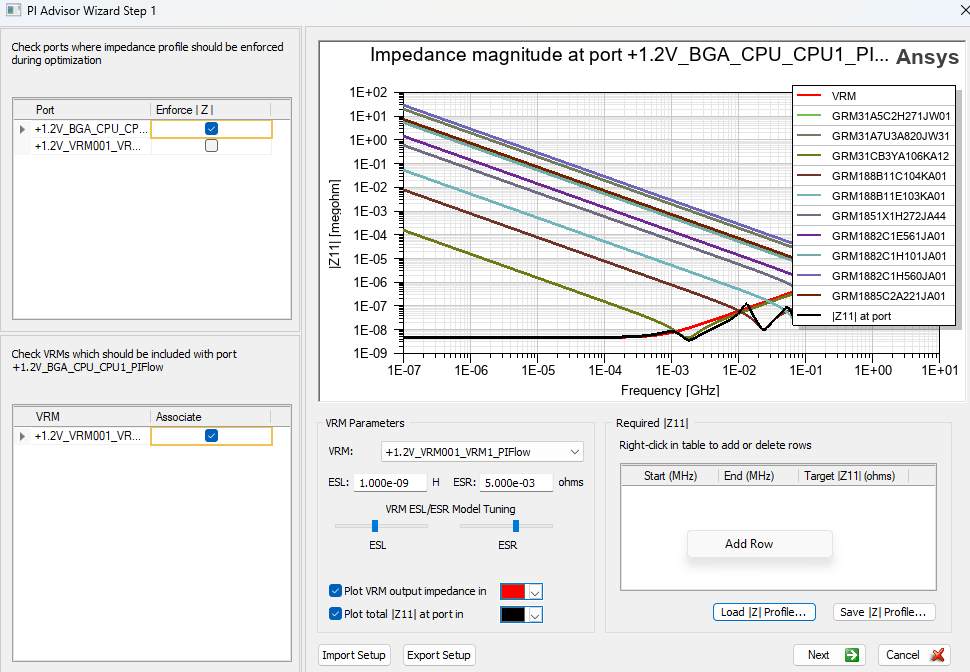Click the green arrow icon on Next
970x672 pixels.
click(x=852, y=655)
